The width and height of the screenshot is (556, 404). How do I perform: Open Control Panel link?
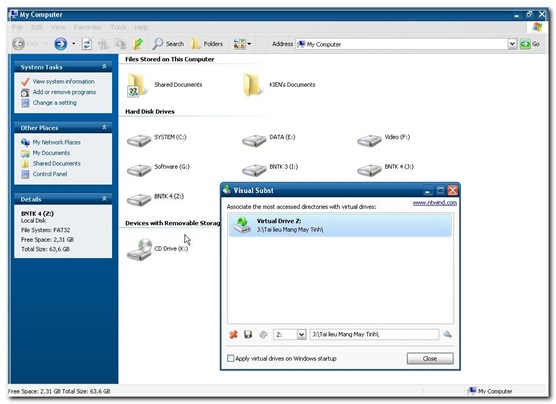coord(50,174)
